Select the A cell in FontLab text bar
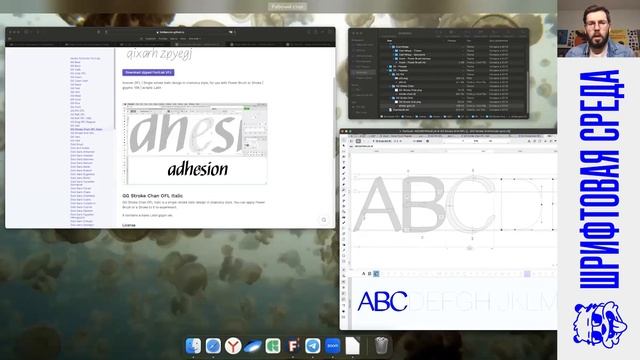The height and width of the screenshot is (360, 640). [x=363, y=273]
